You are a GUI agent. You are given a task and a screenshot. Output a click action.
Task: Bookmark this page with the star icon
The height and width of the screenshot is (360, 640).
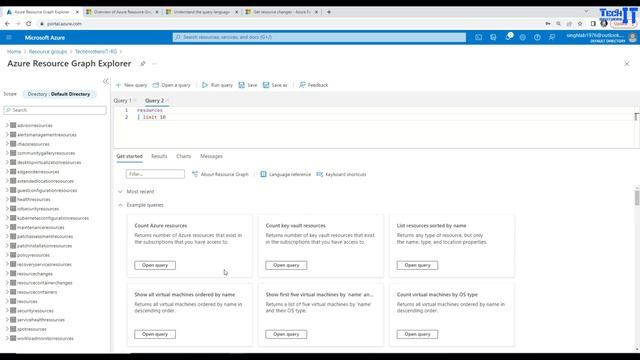tap(580, 24)
